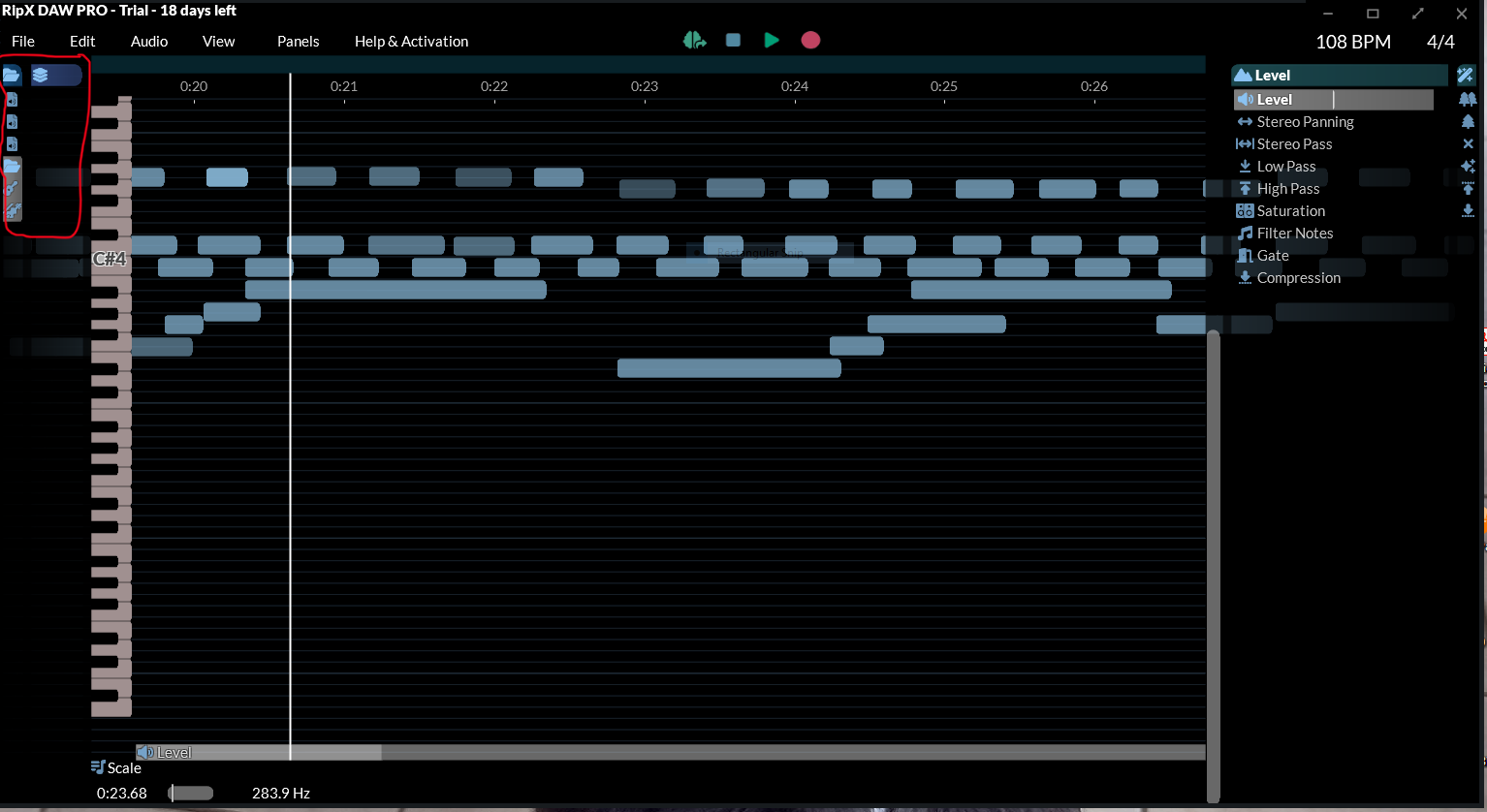Click the 0:25 marker on the timeline
Image resolution: width=1487 pixels, height=812 pixels.
(x=944, y=86)
